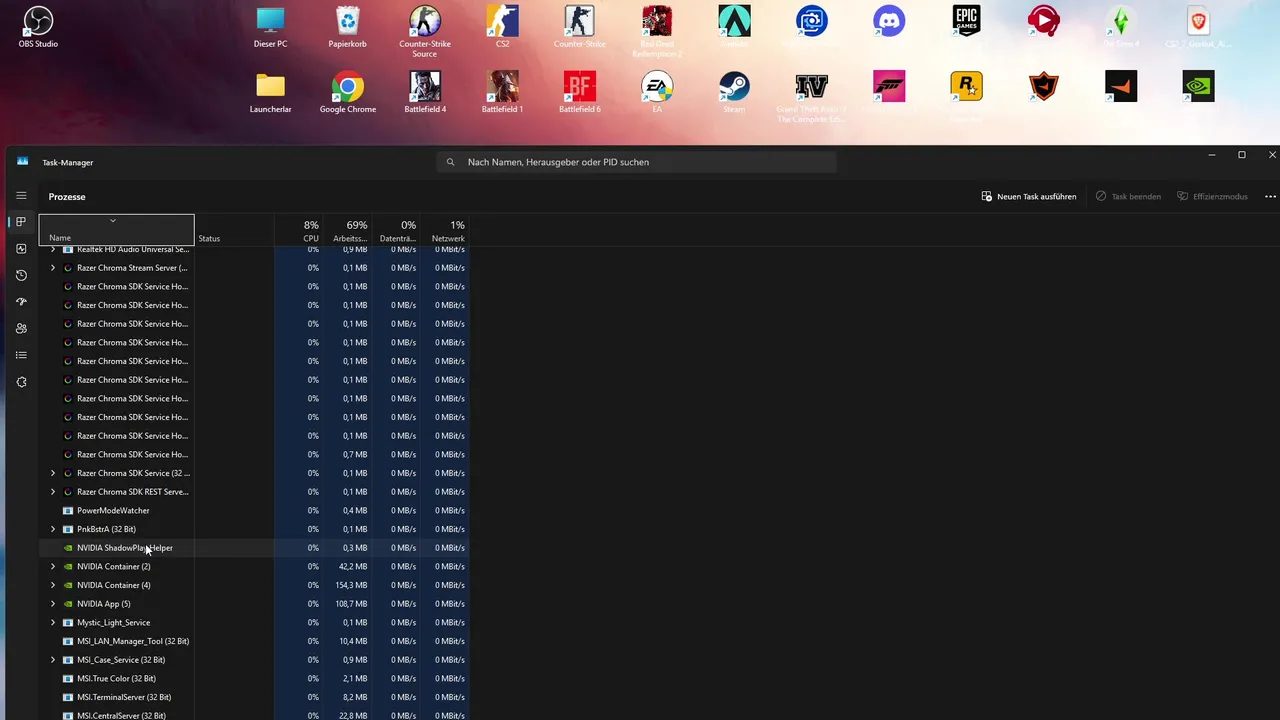Select the Battlefield 6 desktop shortcut

(x=579, y=93)
